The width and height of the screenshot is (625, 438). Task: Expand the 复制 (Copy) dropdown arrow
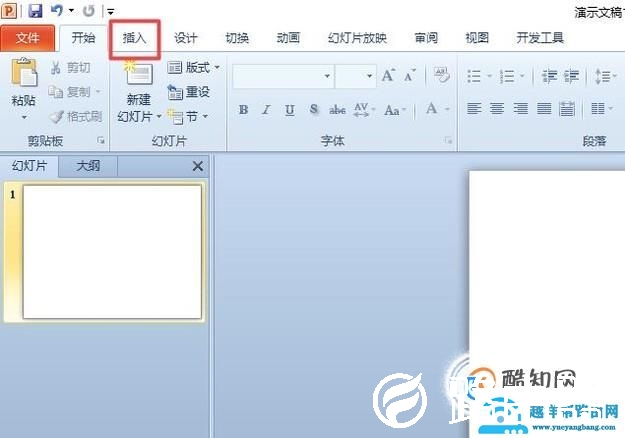[97, 92]
